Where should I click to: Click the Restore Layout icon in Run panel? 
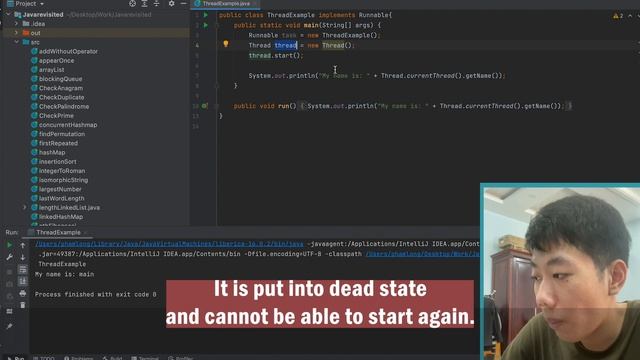[x=9, y=311]
